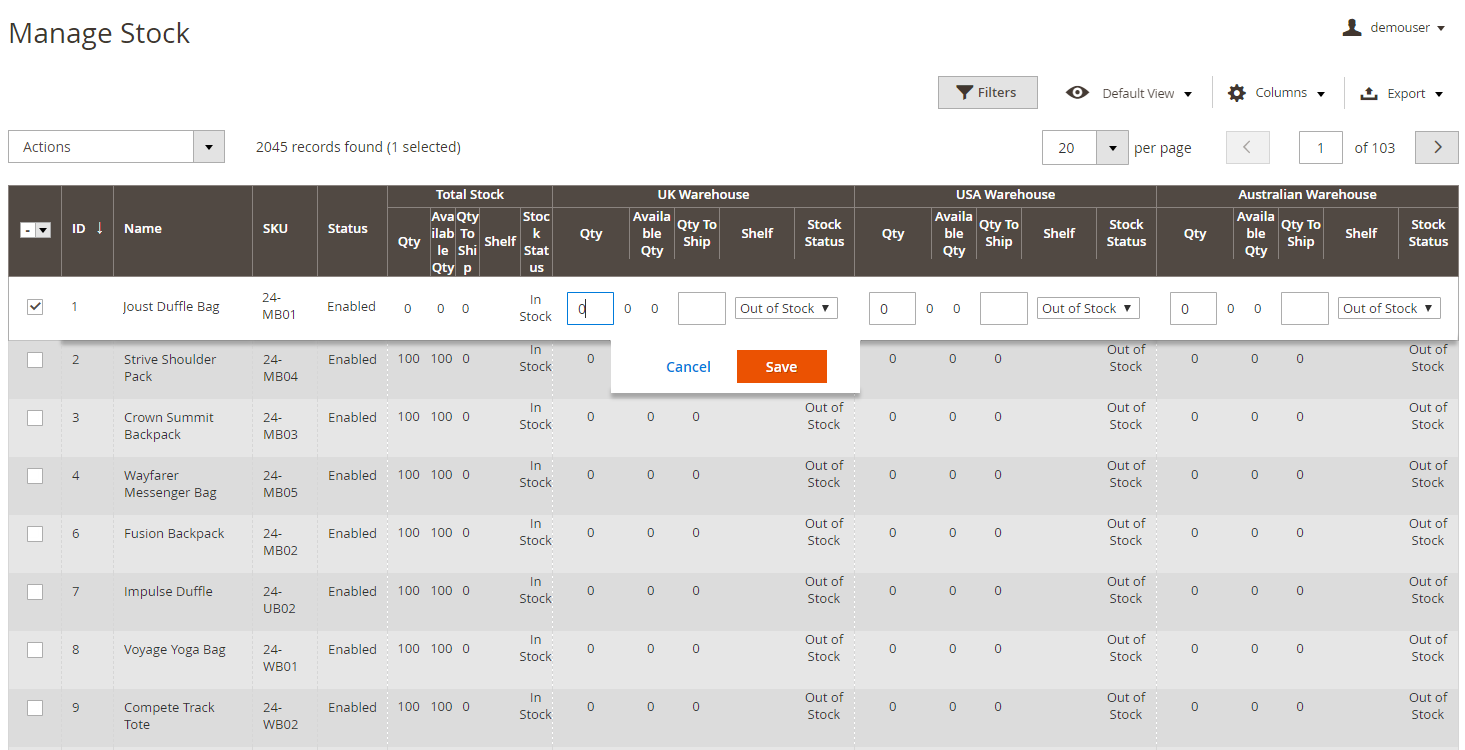Expand the per page count dropdown
1465x750 pixels.
1112,147
